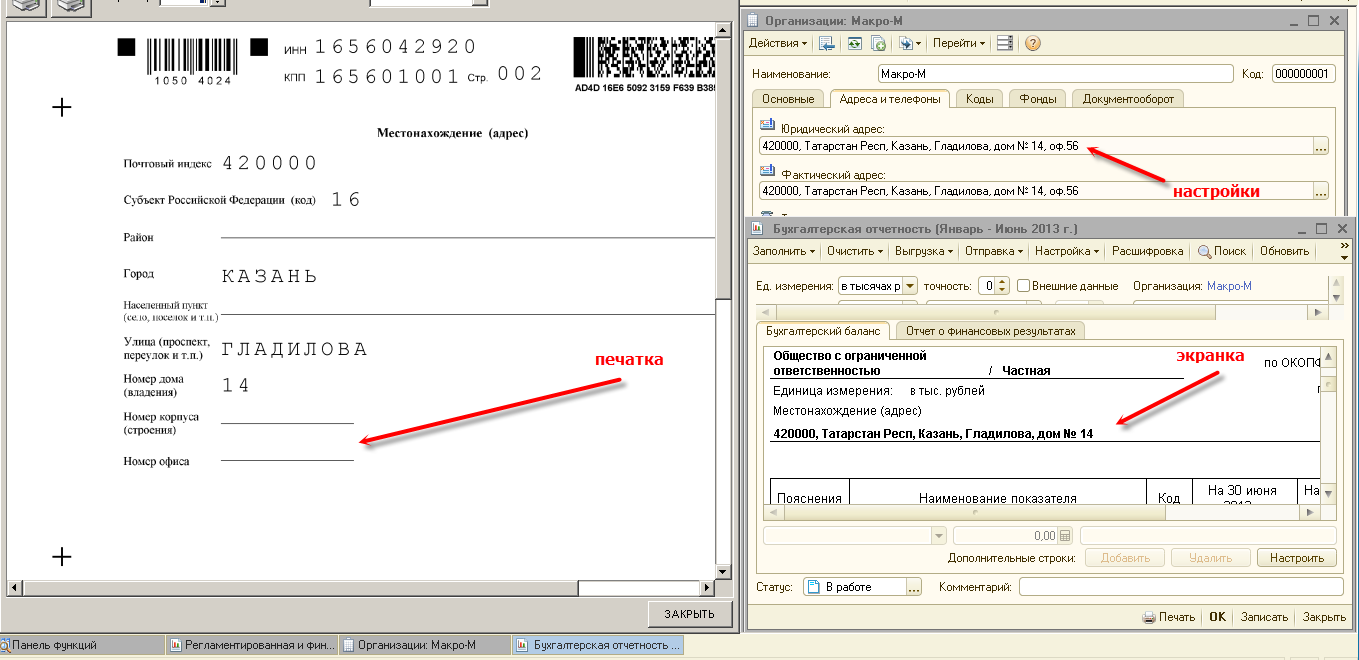Click the Печать printer icon at bottom
1359x660 pixels.
[1149, 617]
